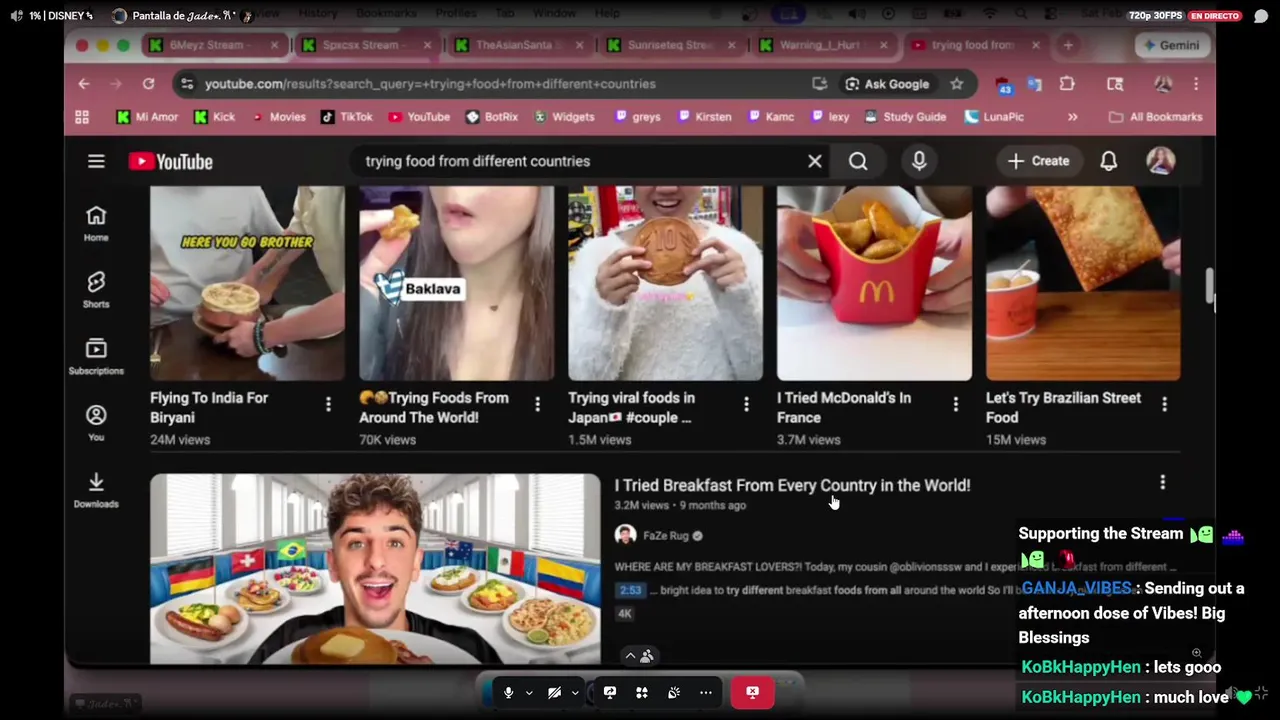Viewport: 1280px width, 720px height.
Task: Open options for Flying To India short
Action: click(328, 404)
